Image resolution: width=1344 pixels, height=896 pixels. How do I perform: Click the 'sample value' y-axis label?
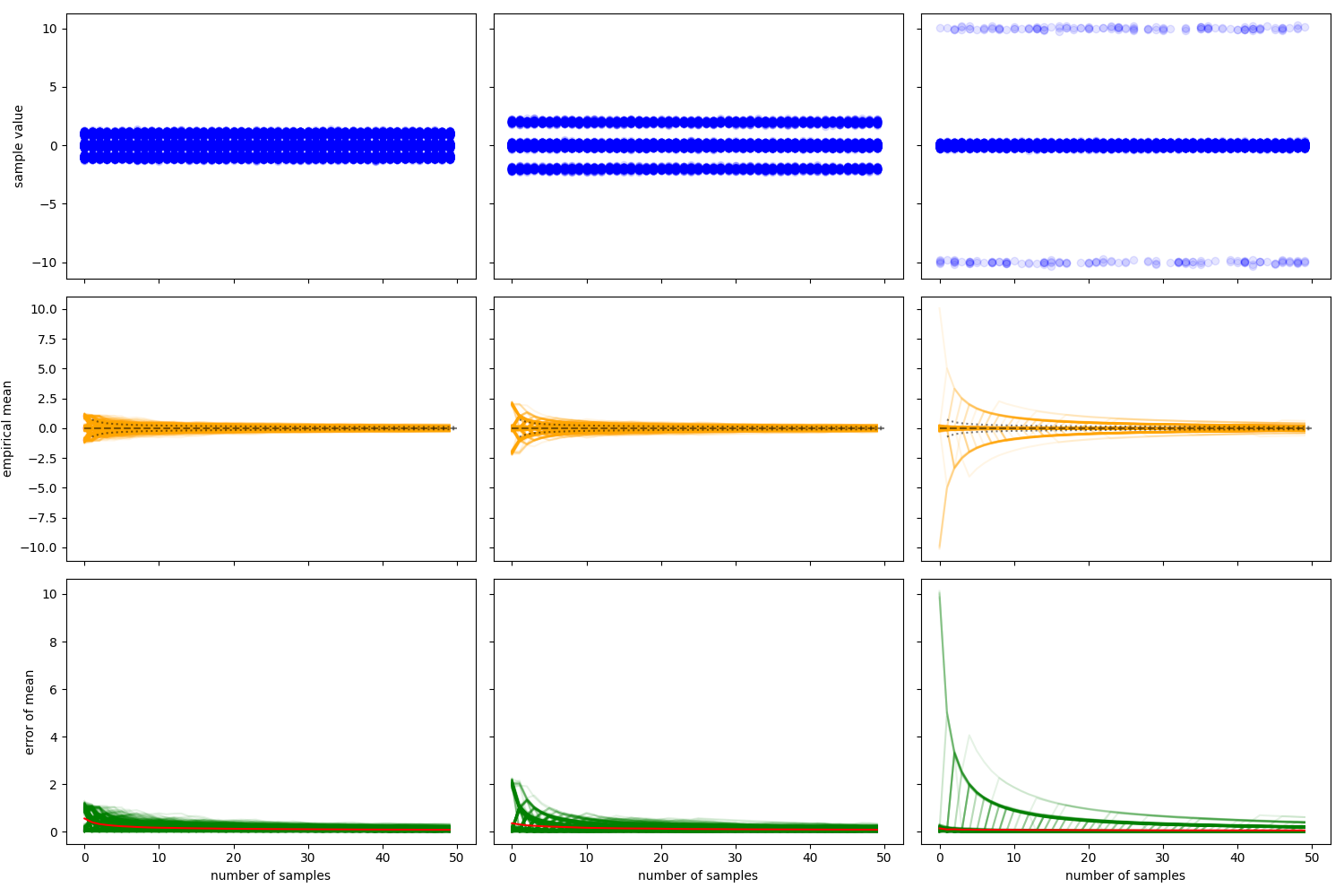[19, 146]
